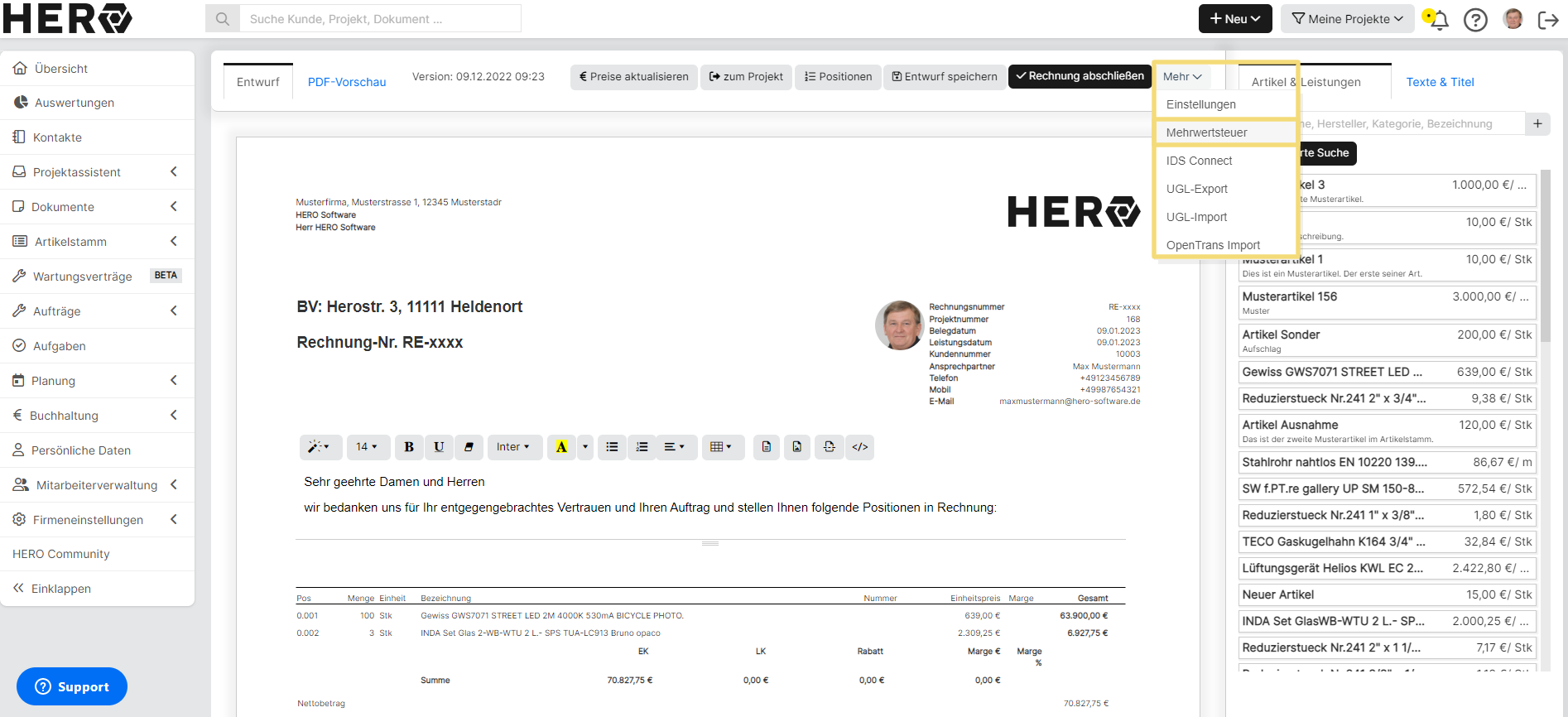1568x717 pixels.
Task: Toggle underline formatting
Action: [439, 447]
